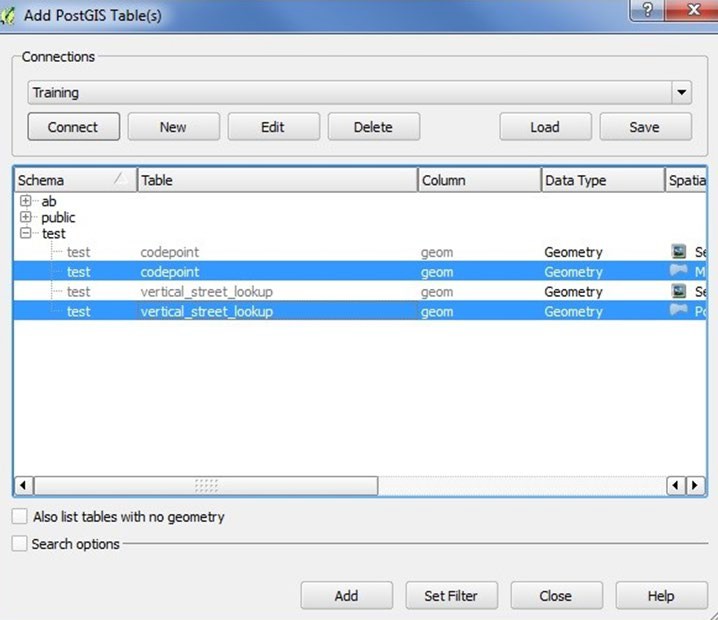Click the Delete connection button
The height and width of the screenshot is (620, 718).
coord(374,127)
